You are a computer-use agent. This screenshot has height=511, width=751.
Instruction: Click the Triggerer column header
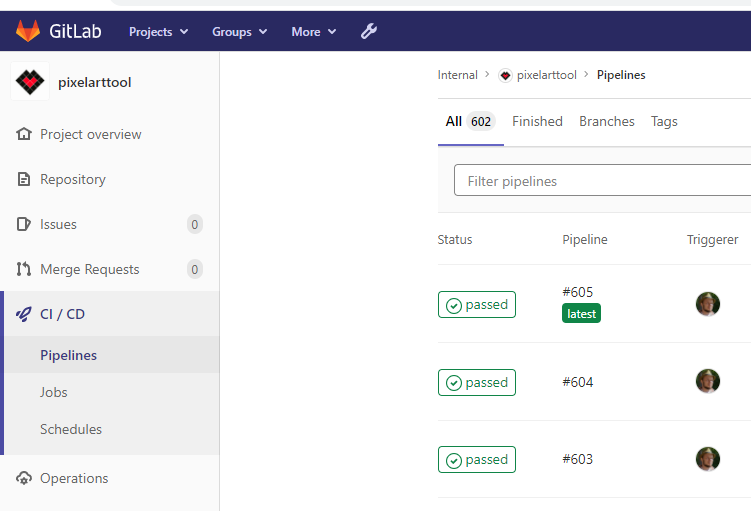coord(712,239)
